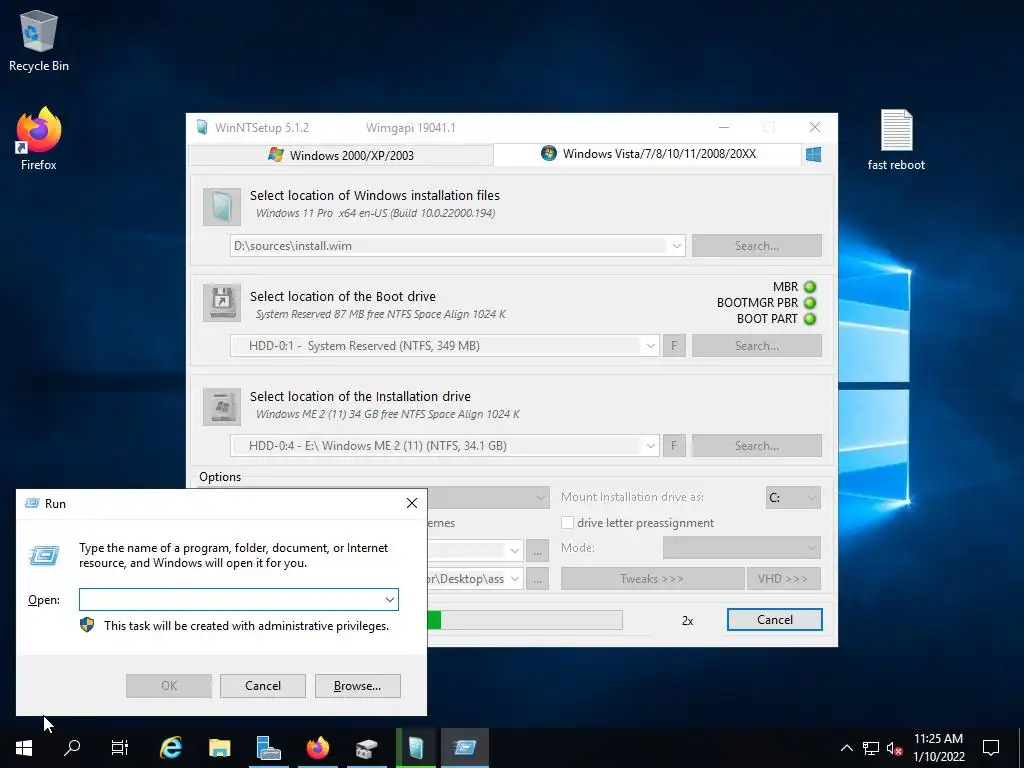Launch Firefox from the taskbar
This screenshot has width=1024, height=768.
tap(318, 748)
